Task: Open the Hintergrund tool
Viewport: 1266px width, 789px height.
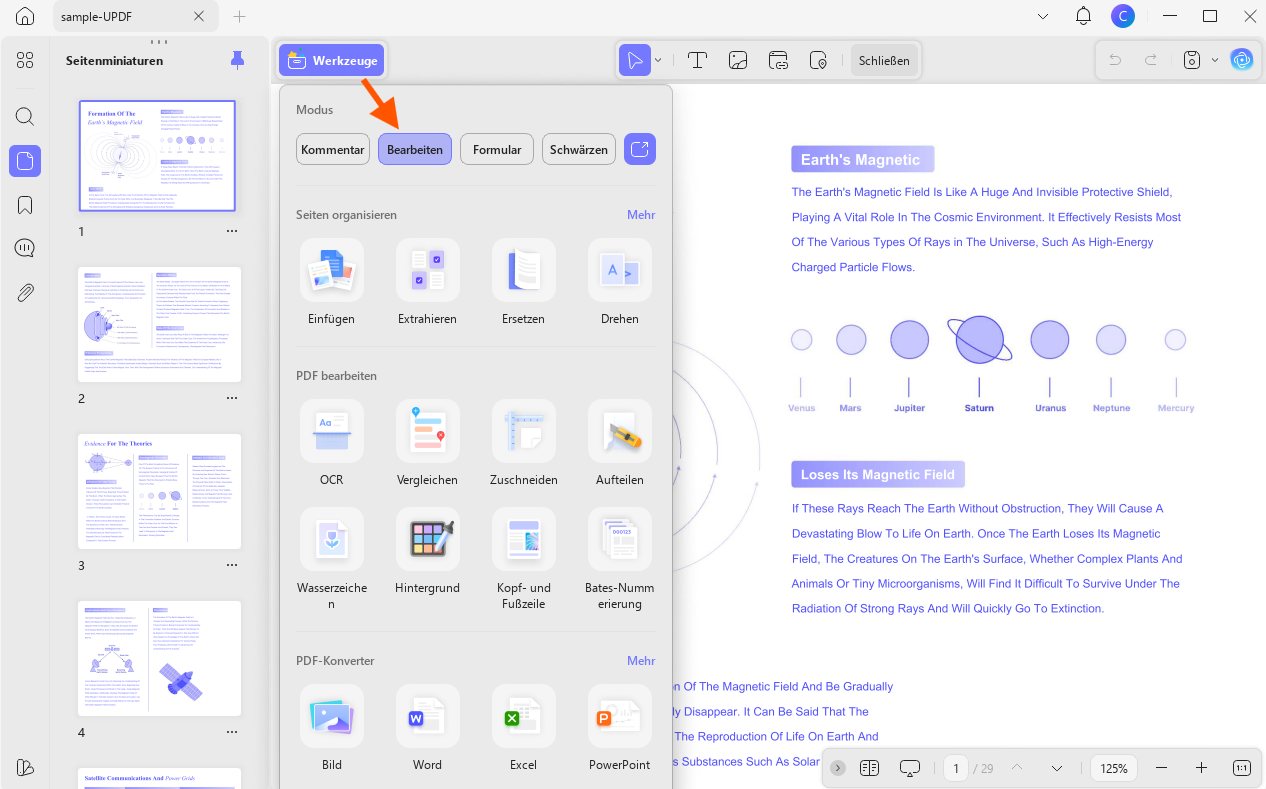Action: click(x=427, y=551)
